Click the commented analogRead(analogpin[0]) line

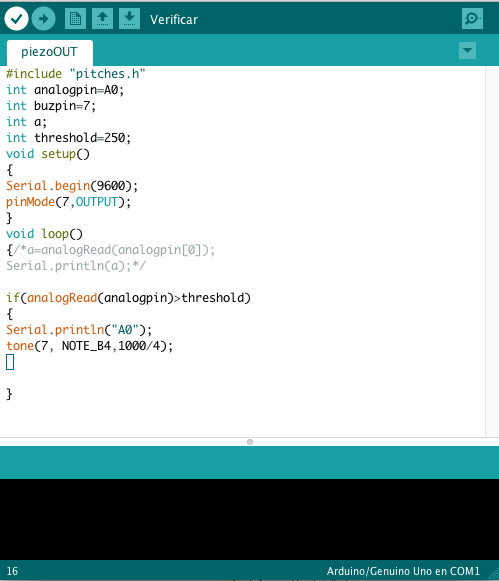pyautogui.click(x=110, y=250)
